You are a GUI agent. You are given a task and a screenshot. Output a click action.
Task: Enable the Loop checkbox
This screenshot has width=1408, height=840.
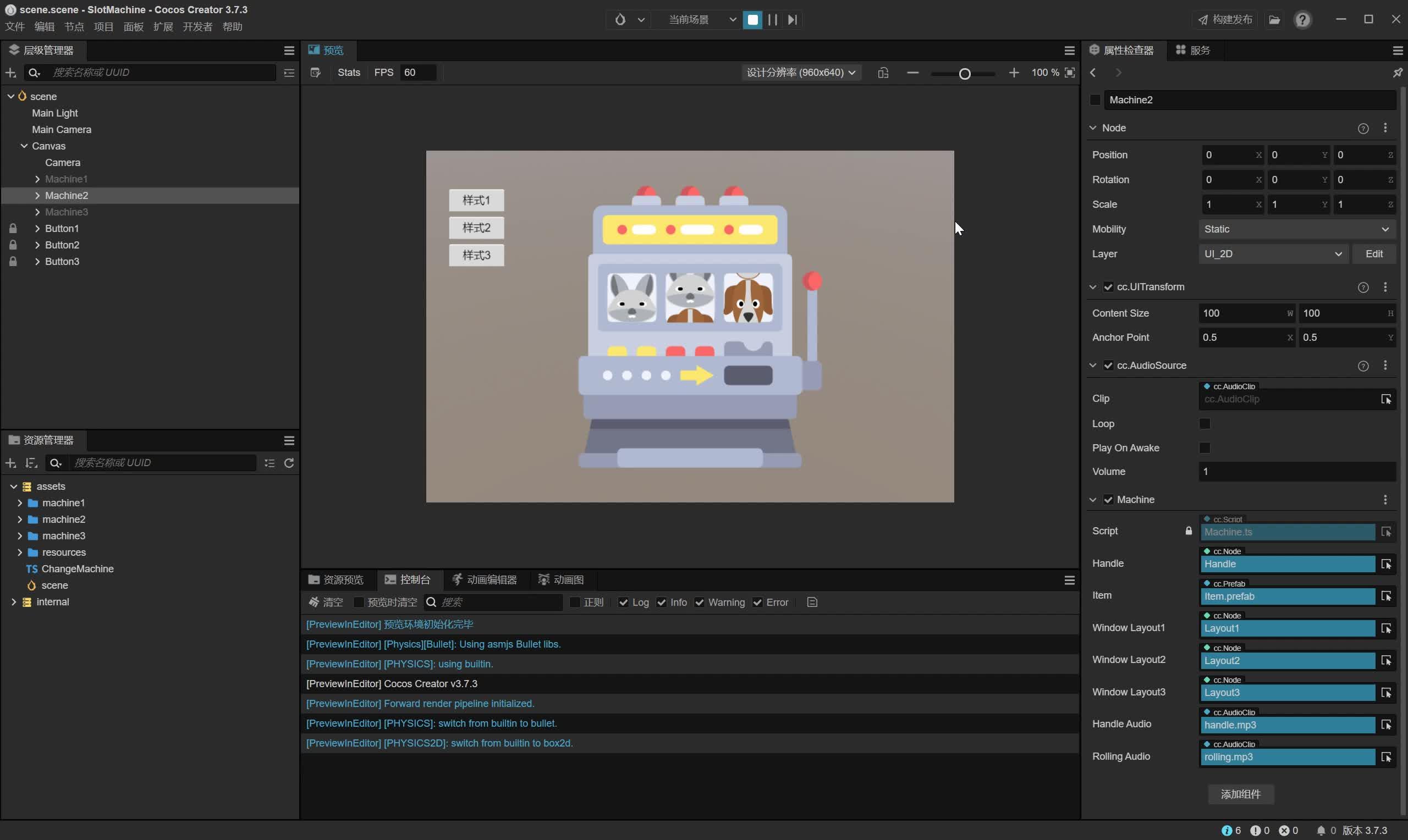pos(1204,423)
